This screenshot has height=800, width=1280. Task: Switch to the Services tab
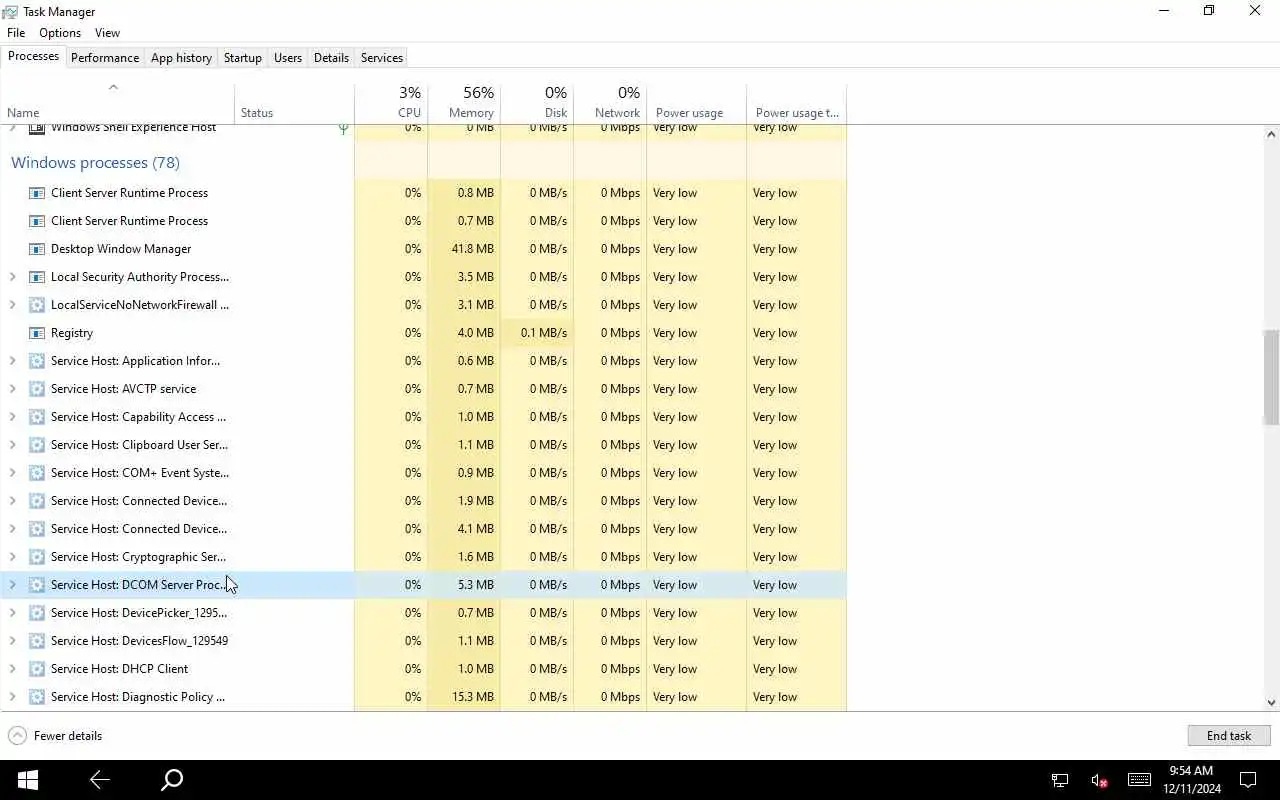[x=381, y=58]
